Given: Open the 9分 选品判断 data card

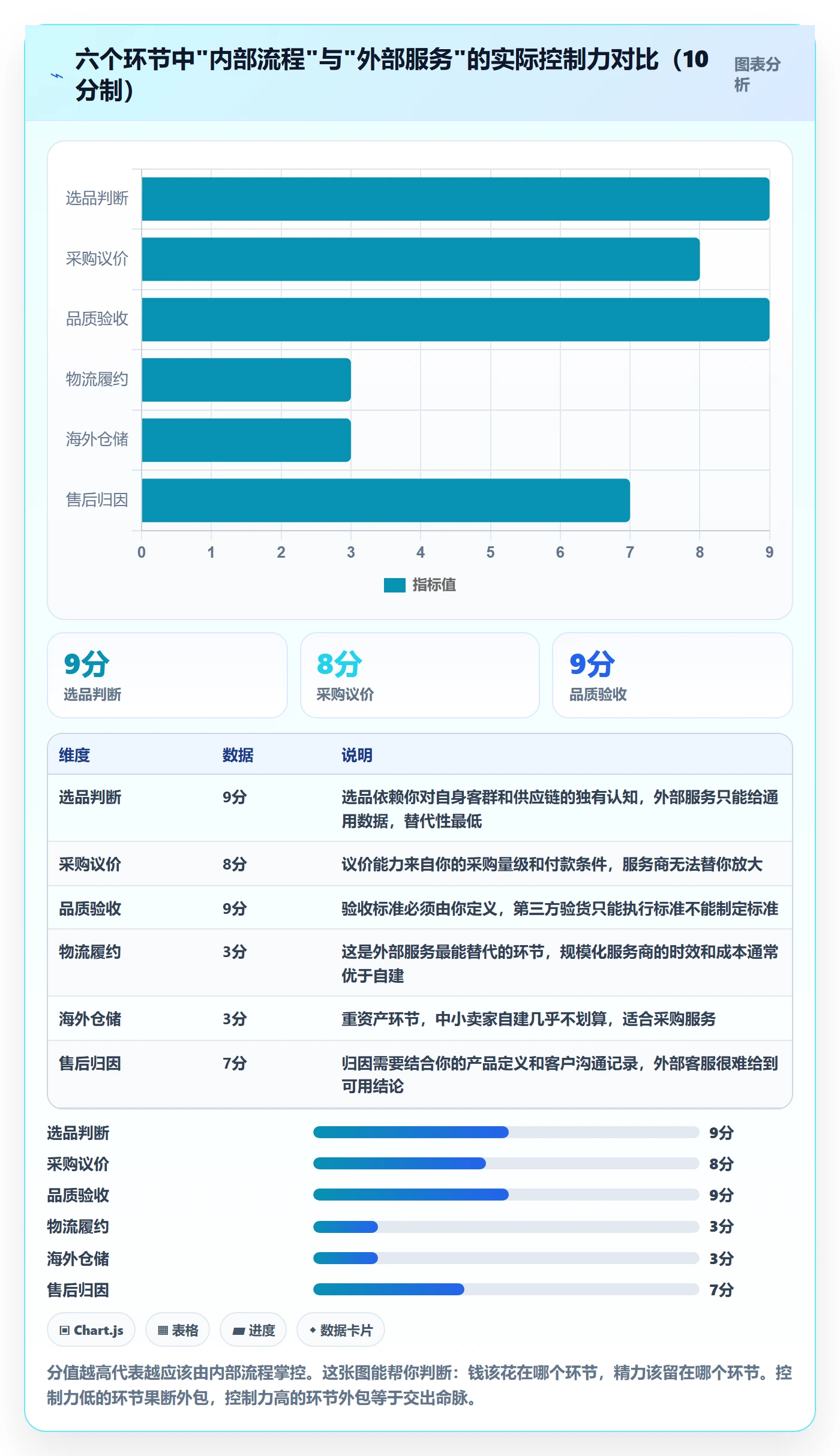Looking at the screenshot, I should tap(167, 675).
